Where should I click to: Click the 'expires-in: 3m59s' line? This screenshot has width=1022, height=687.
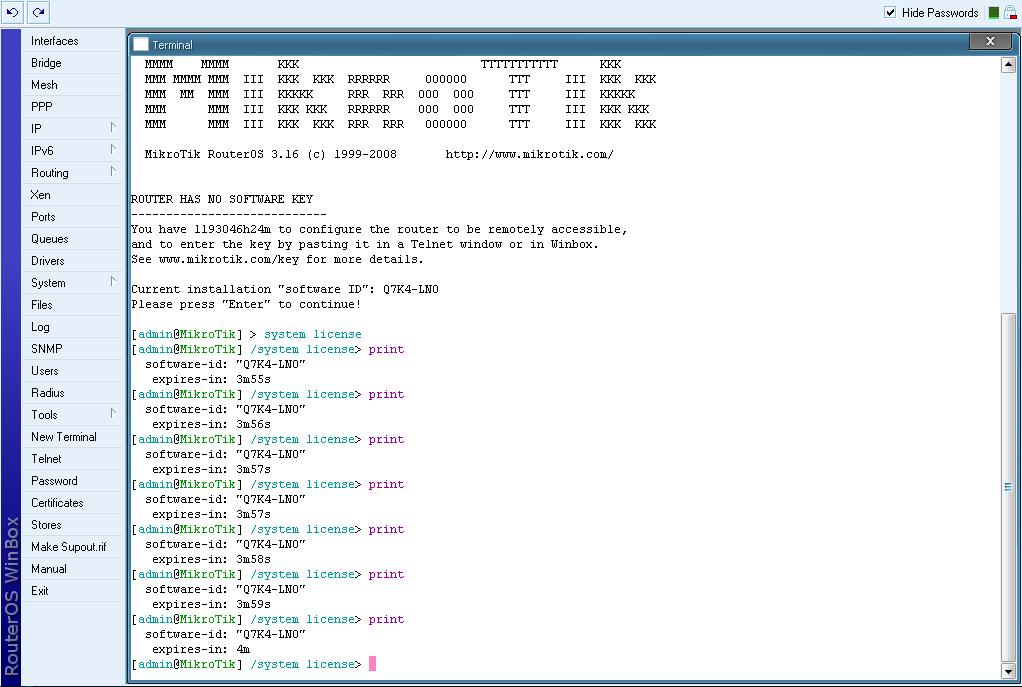click(x=211, y=604)
